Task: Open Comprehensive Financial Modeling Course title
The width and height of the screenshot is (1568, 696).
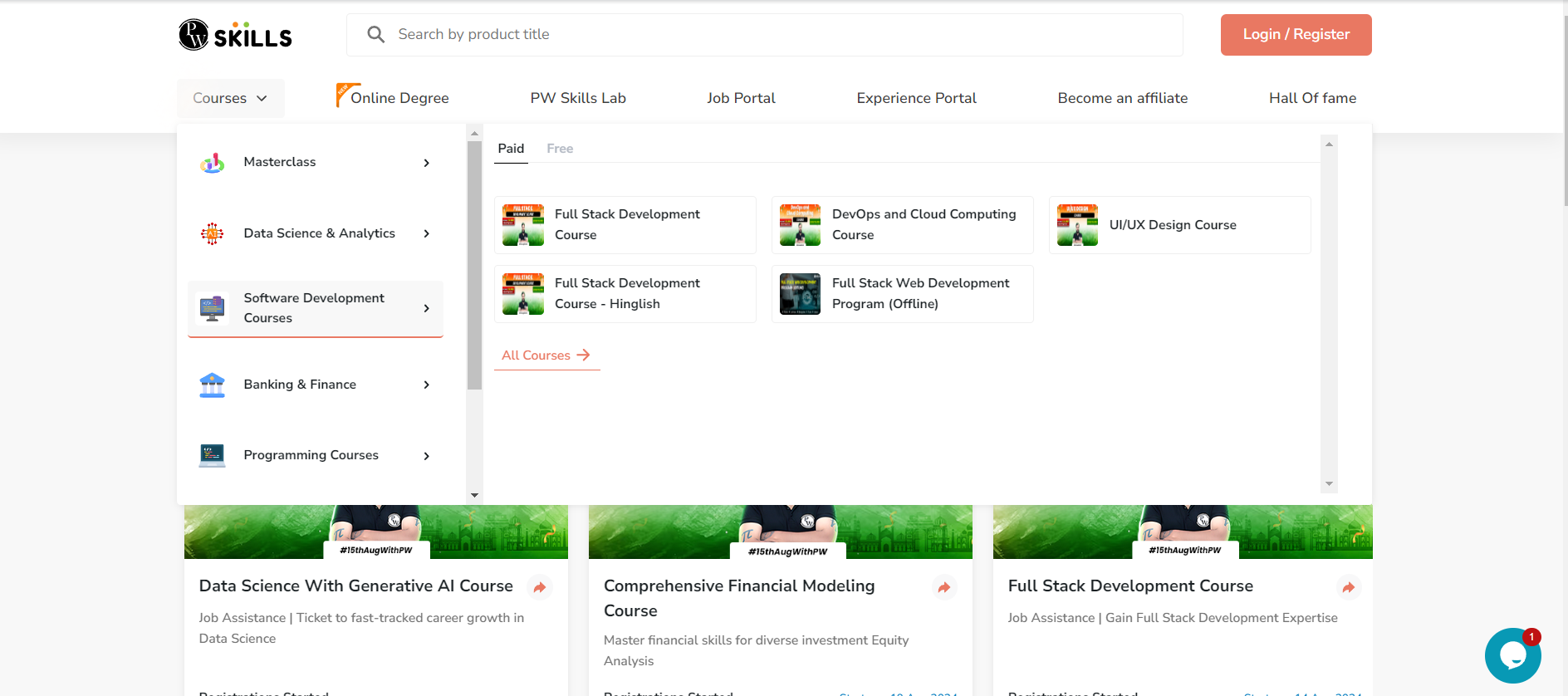Action: [x=739, y=598]
